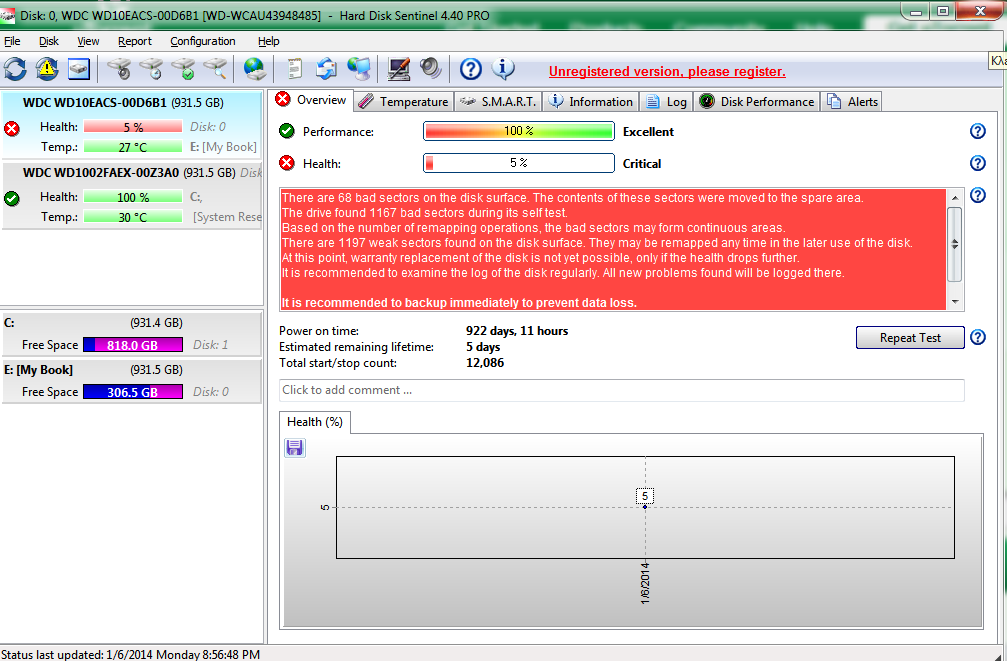
Task: Switch to the Information tab
Action: coord(591,102)
